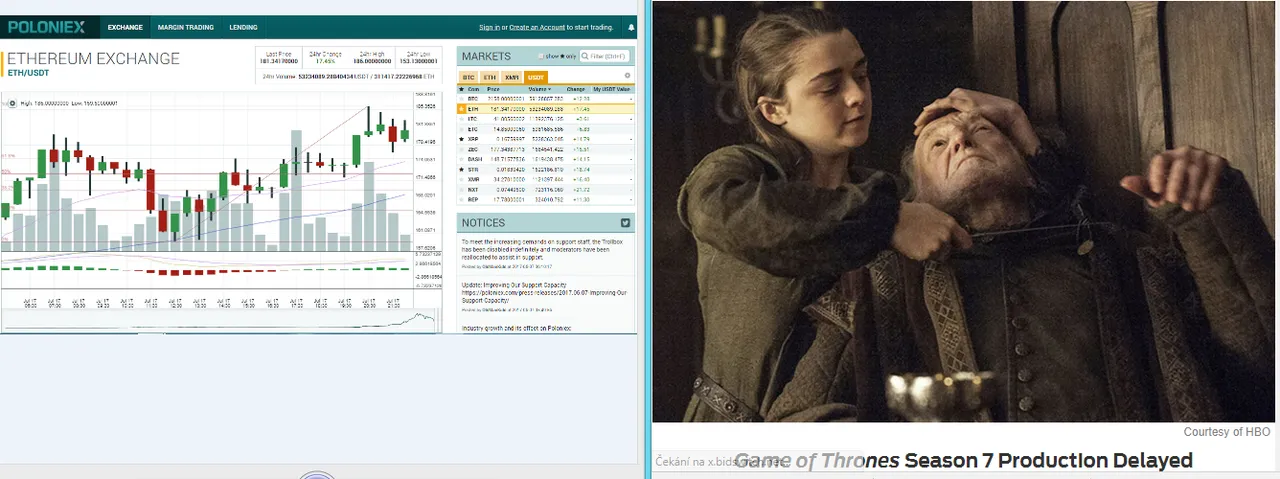Click the Arya Stark article photo
This screenshot has height=479, width=1280.
tap(964, 212)
